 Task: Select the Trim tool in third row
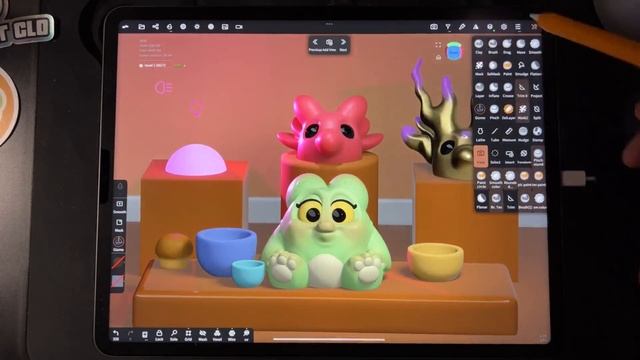(x=522, y=89)
